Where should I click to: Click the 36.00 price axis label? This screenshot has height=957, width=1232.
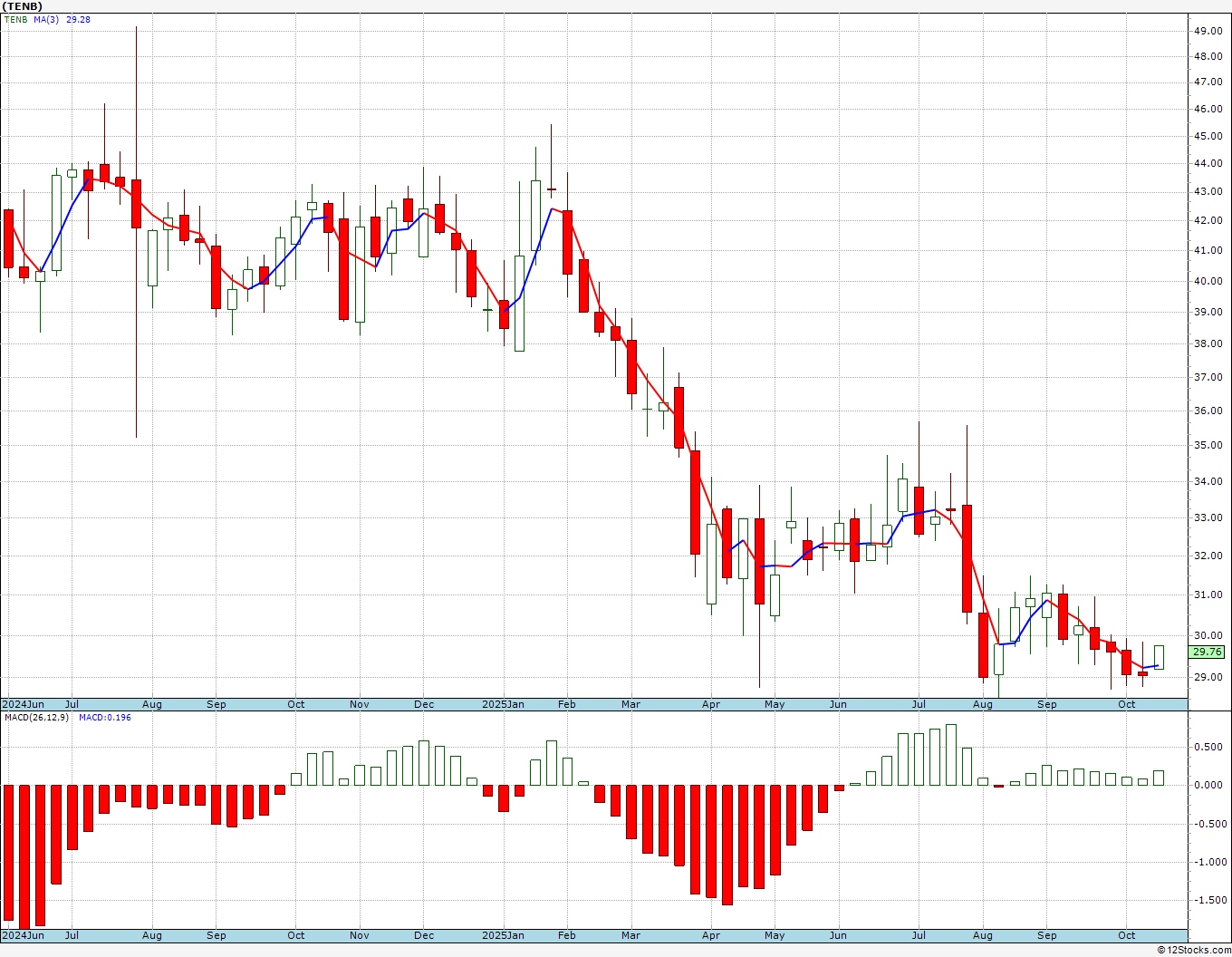pos(1208,411)
